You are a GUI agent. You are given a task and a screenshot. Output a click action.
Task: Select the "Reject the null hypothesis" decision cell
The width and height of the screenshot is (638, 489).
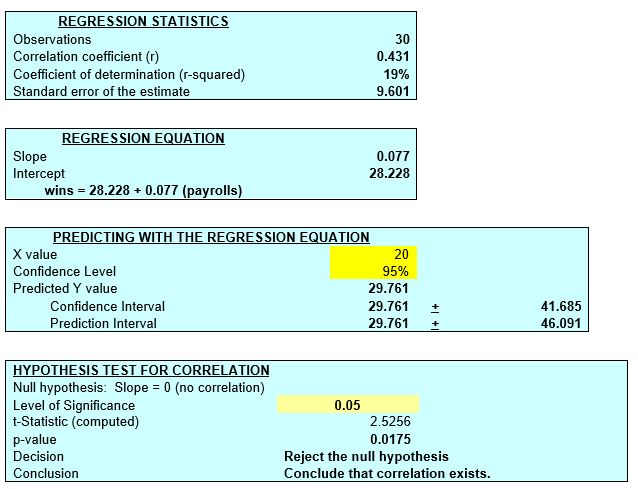coord(366,457)
